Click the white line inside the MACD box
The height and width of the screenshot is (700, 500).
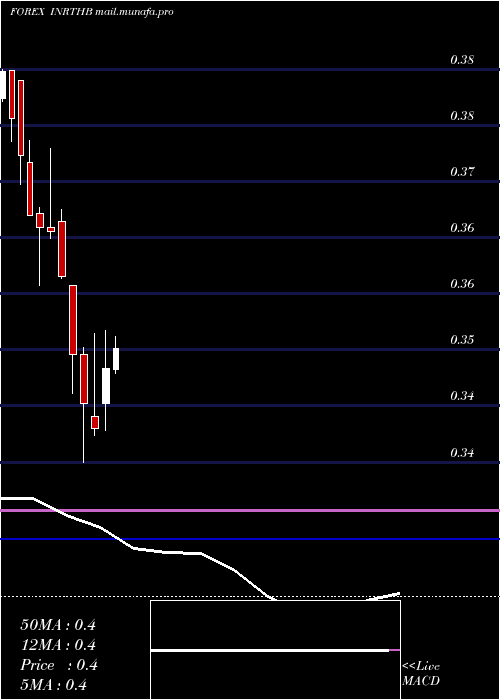pos(270,650)
